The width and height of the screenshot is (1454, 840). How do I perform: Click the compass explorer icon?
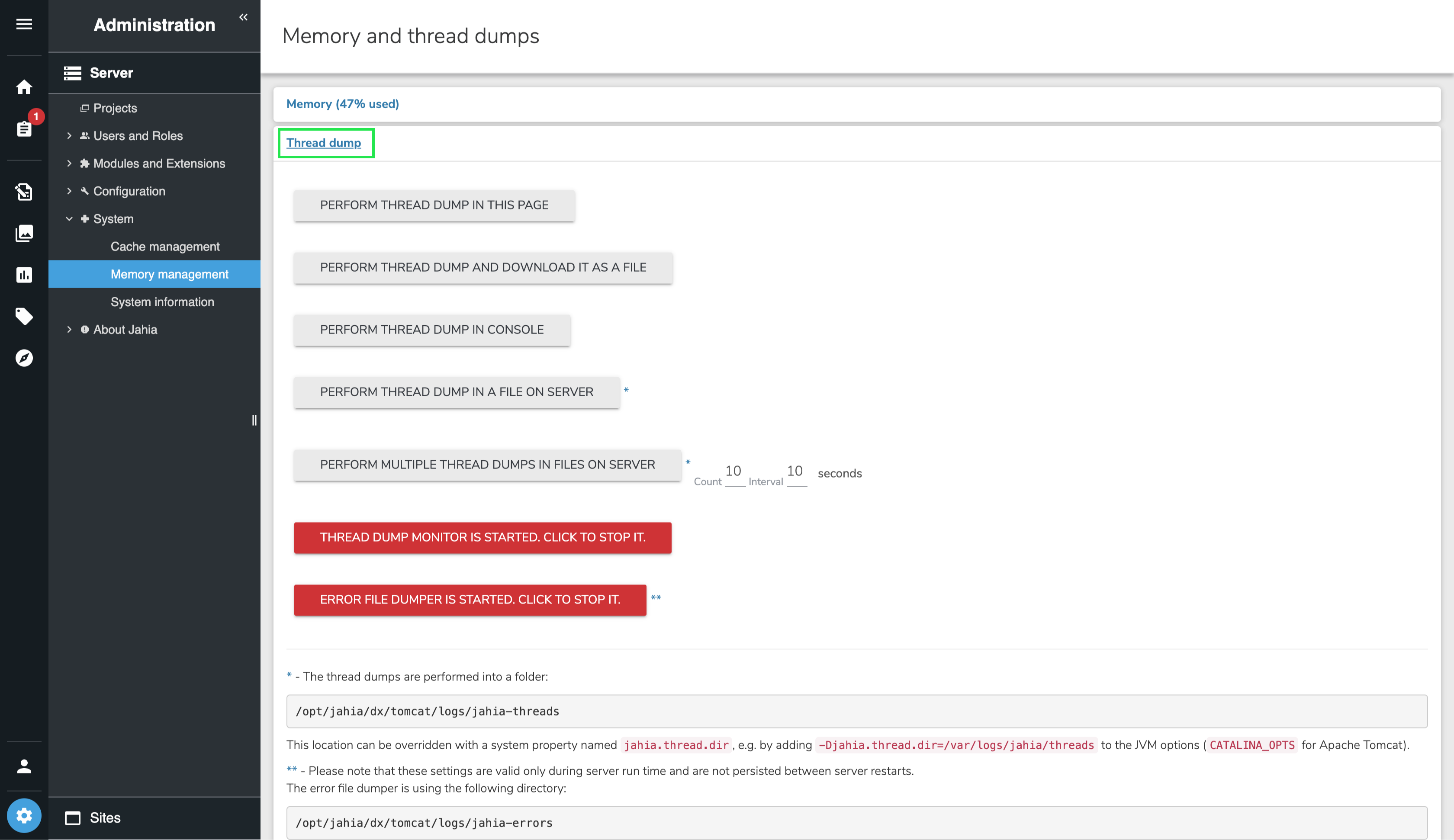click(24, 358)
